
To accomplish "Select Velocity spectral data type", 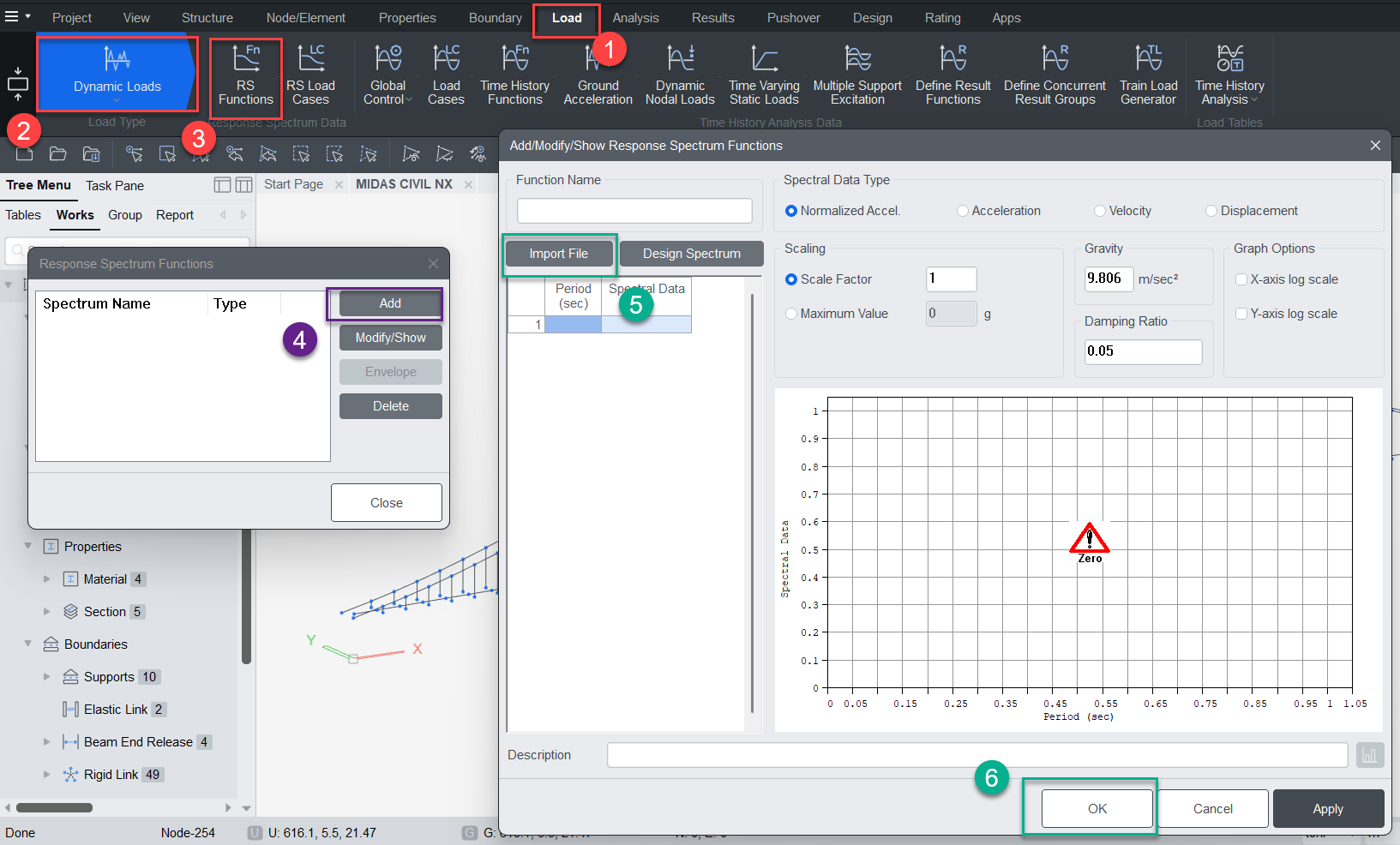I will [x=1100, y=211].
